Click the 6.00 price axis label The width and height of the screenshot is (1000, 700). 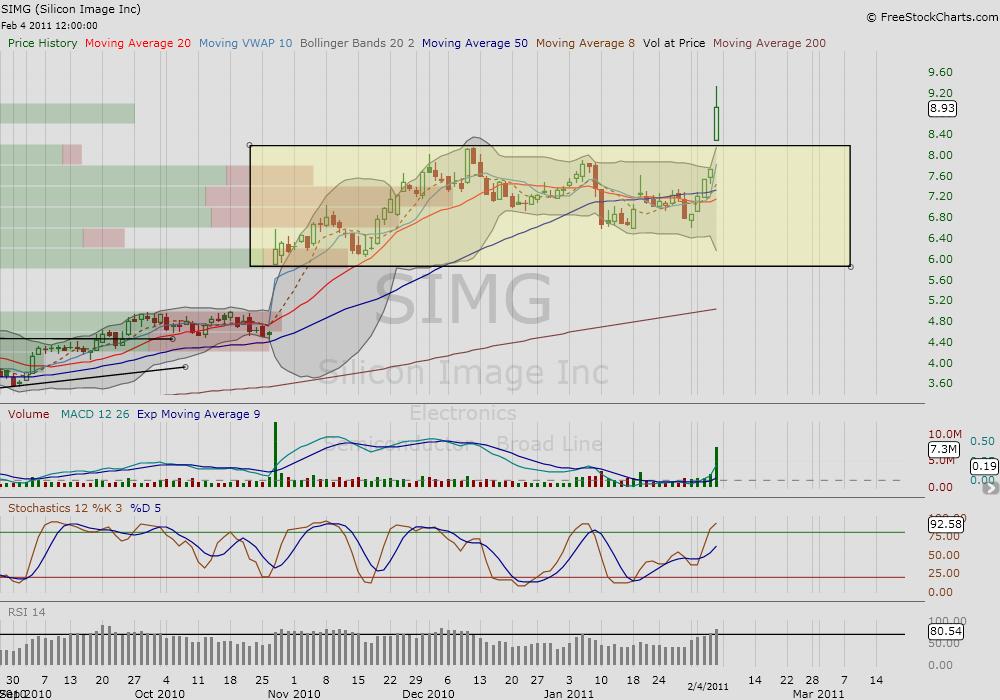point(940,259)
